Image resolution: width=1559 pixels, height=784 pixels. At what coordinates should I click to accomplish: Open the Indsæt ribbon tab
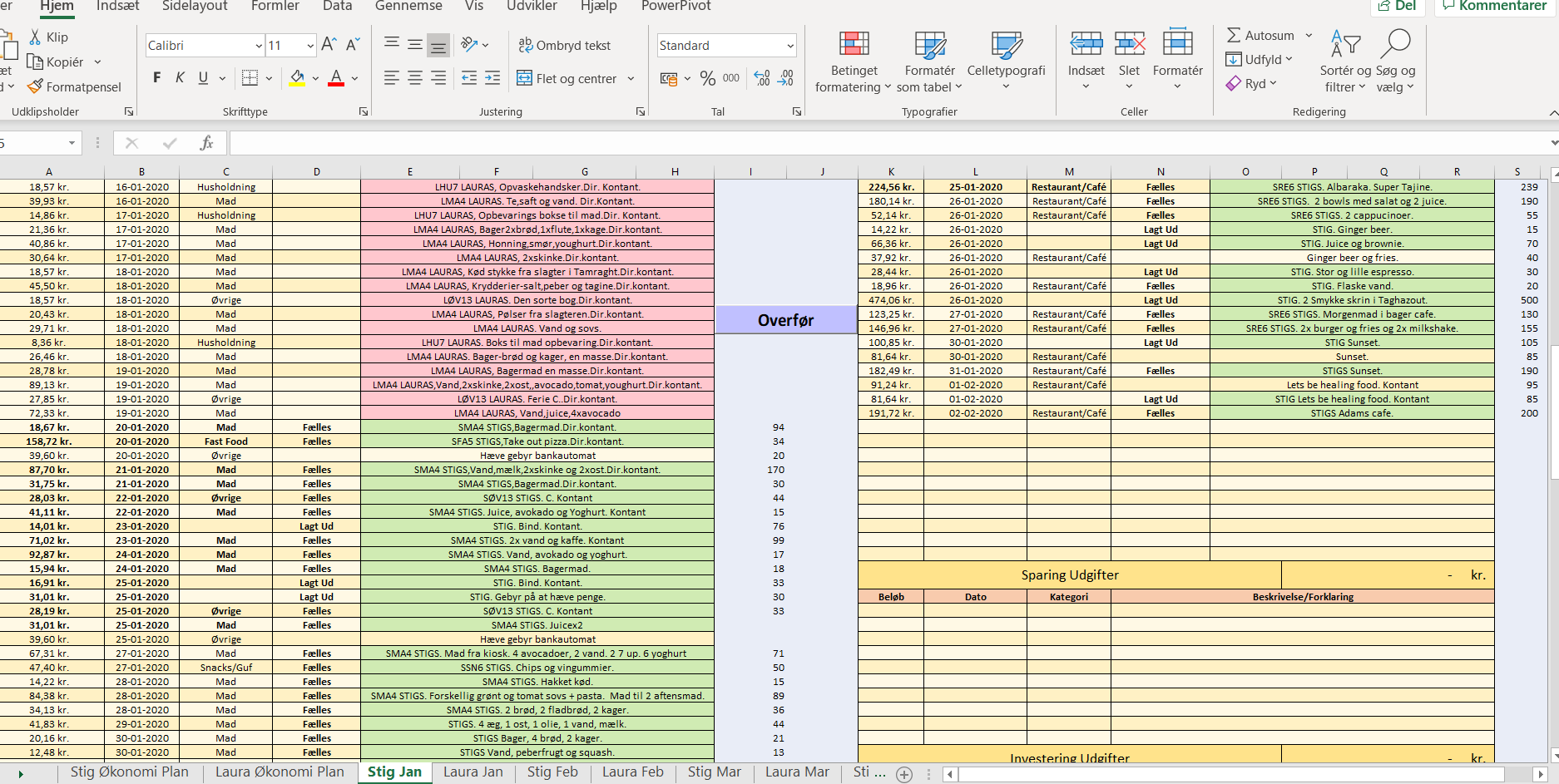coord(117,6)
